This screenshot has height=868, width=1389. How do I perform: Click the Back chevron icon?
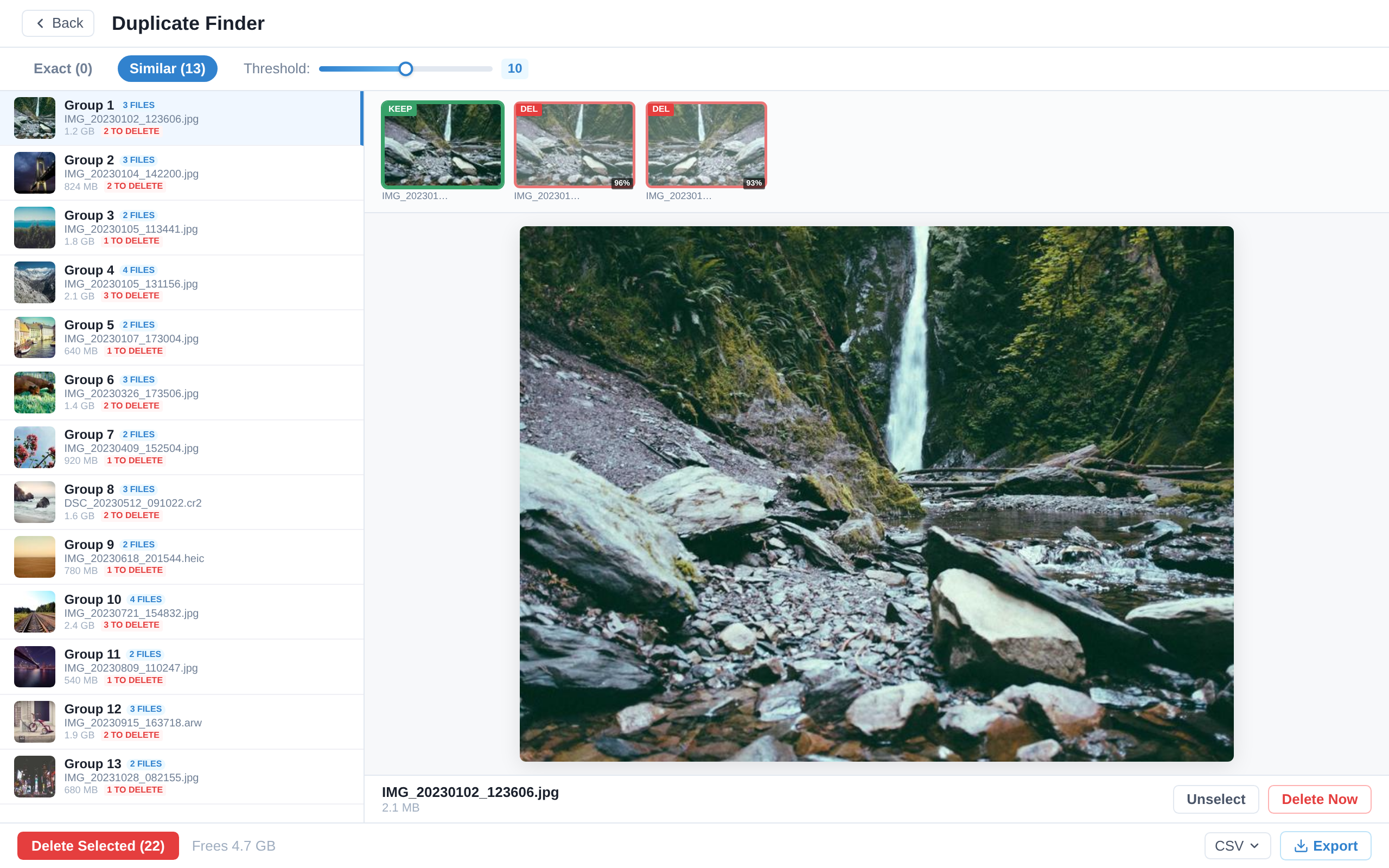pyautogui.click(x=40, y=23)
